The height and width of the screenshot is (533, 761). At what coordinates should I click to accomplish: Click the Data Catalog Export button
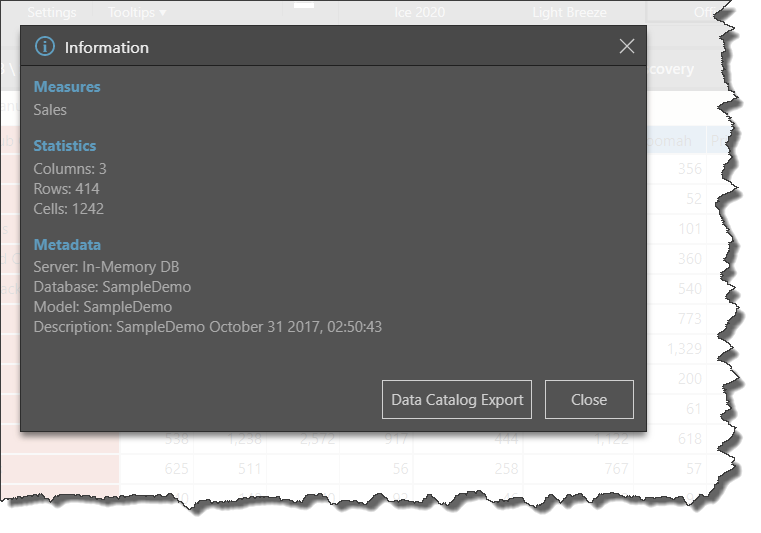457,400
